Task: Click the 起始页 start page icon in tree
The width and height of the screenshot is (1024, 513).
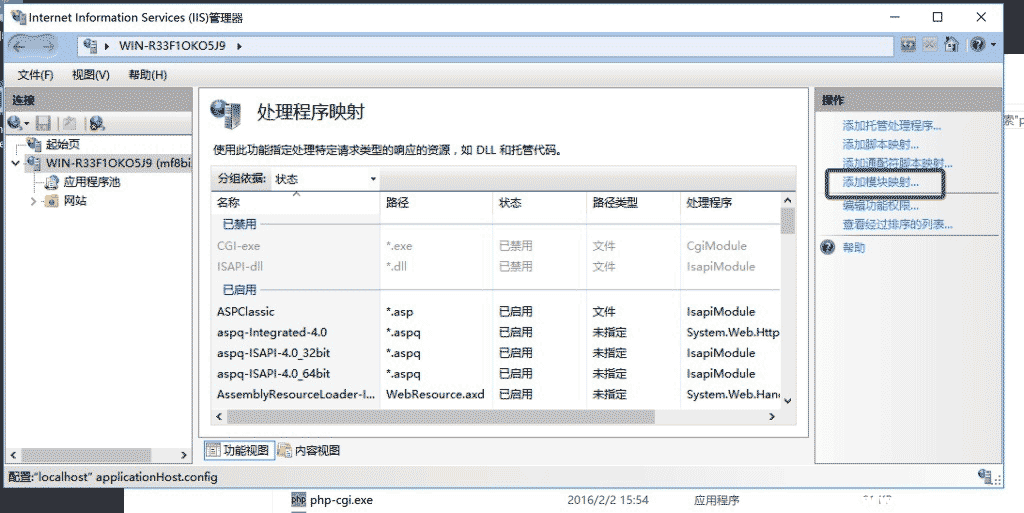Action: 35,144
